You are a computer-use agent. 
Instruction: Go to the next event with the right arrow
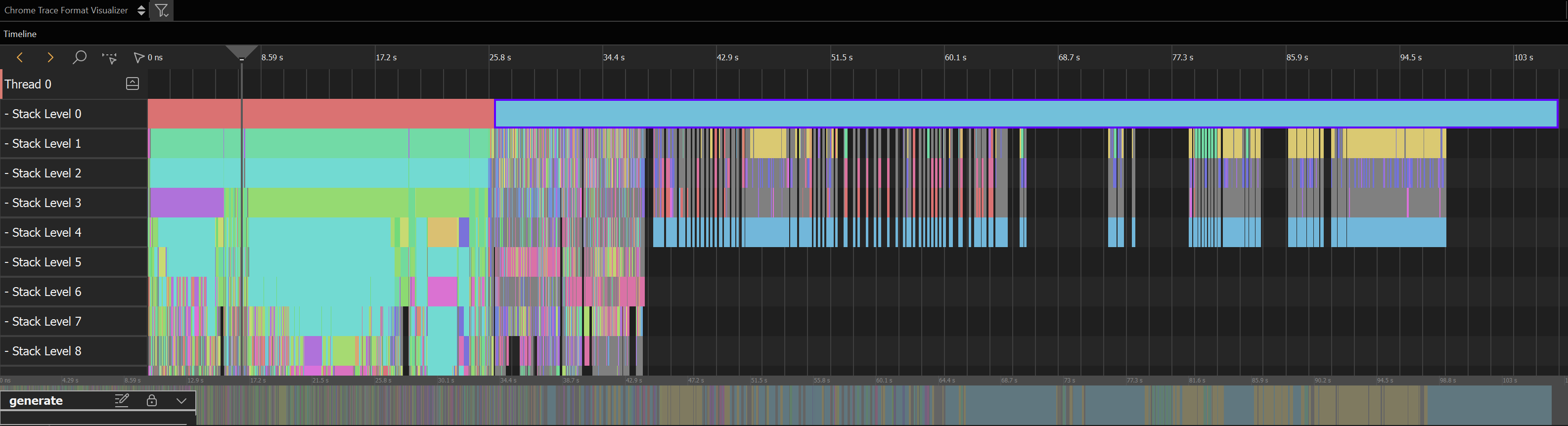[x=50, y=57]
